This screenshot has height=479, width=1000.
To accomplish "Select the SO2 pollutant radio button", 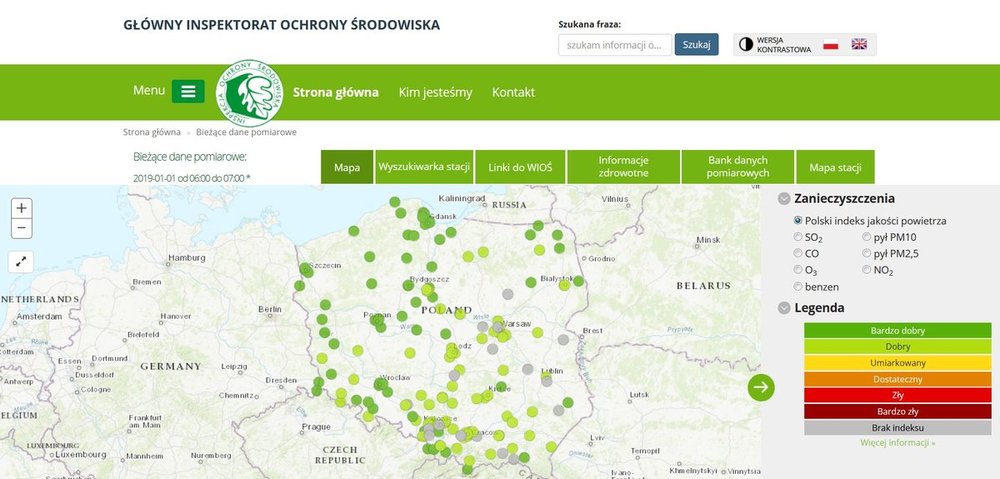I will 798,237.
